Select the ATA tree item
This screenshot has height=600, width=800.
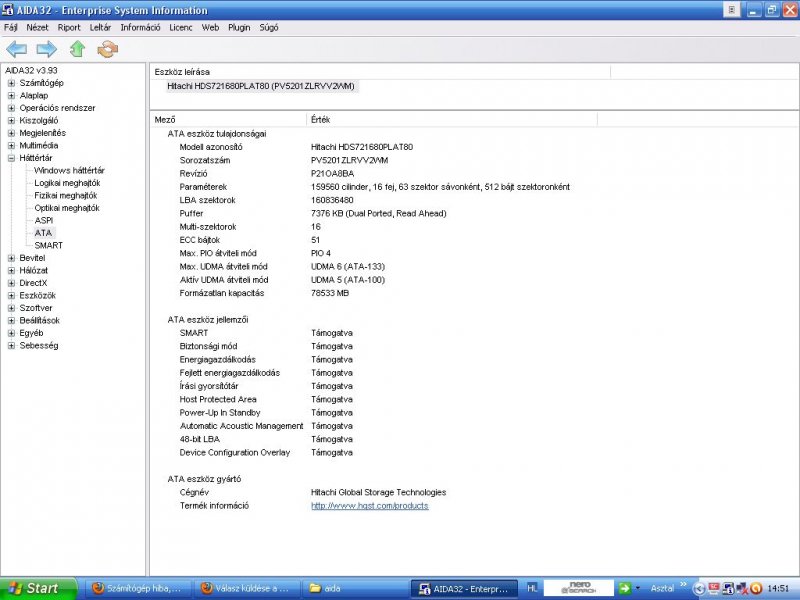click(43, 233)
